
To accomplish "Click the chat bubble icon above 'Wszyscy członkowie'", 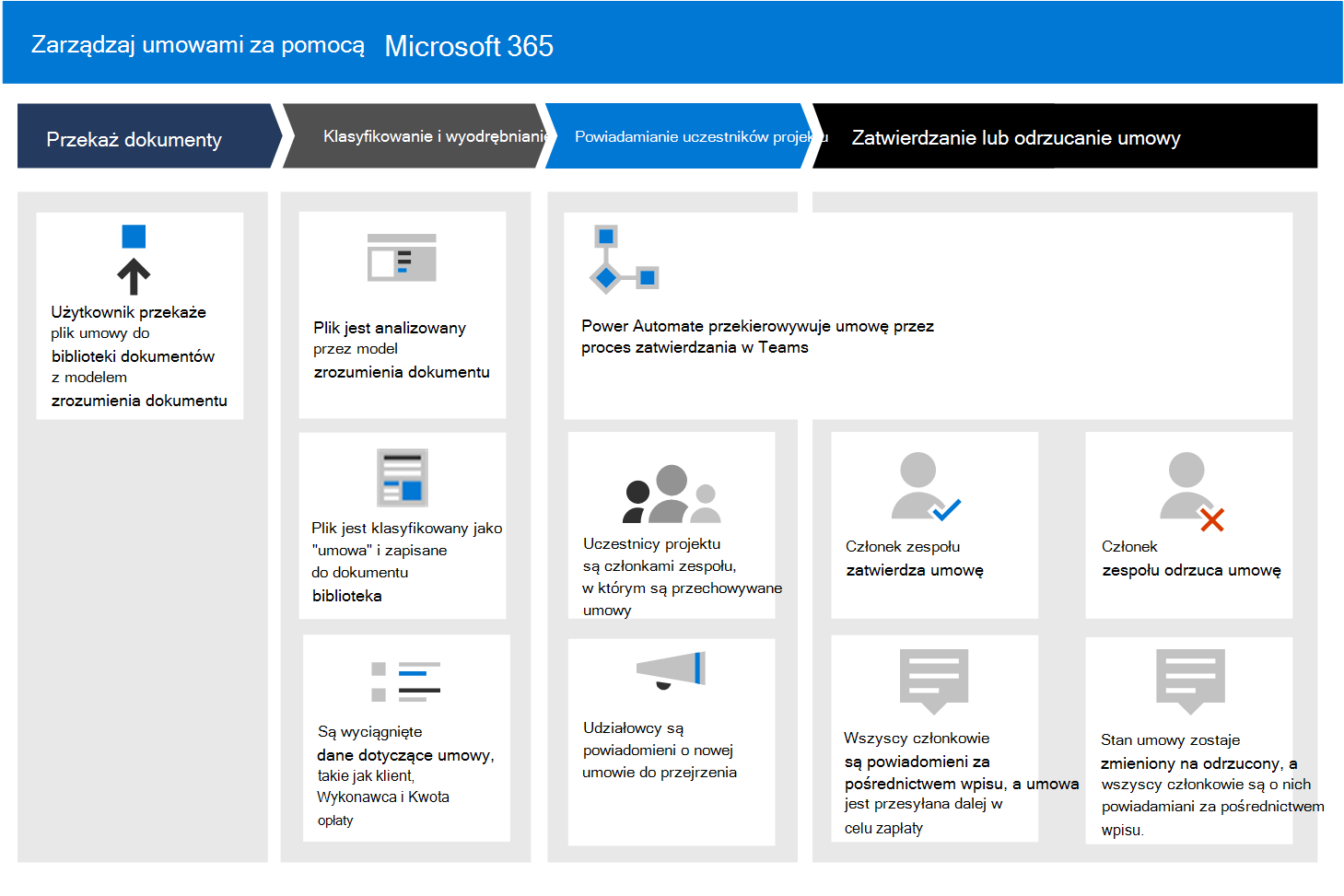I will (x=934, y=681).
